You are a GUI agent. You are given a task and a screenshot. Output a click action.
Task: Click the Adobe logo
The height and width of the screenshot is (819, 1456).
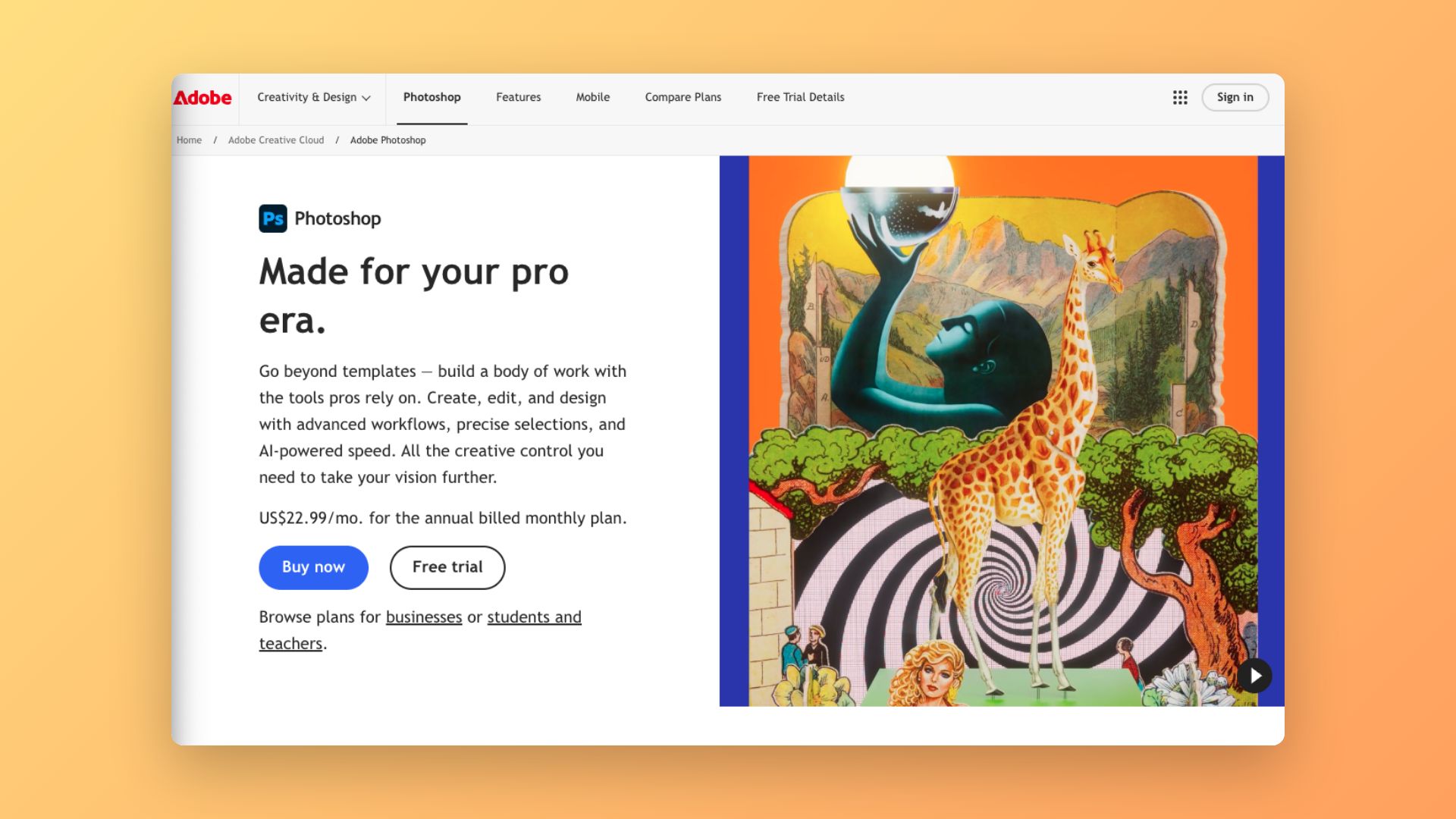click(x=202, y=98)
